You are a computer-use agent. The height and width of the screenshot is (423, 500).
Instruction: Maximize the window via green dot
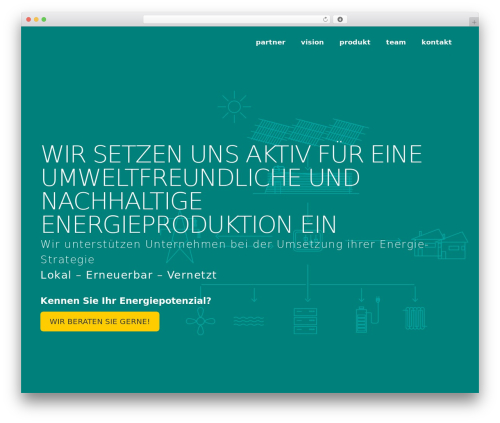(44, 19)
